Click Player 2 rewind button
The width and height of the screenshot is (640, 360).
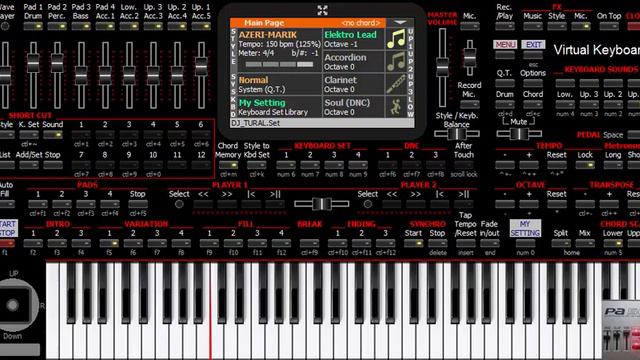(x=392, y=204)
